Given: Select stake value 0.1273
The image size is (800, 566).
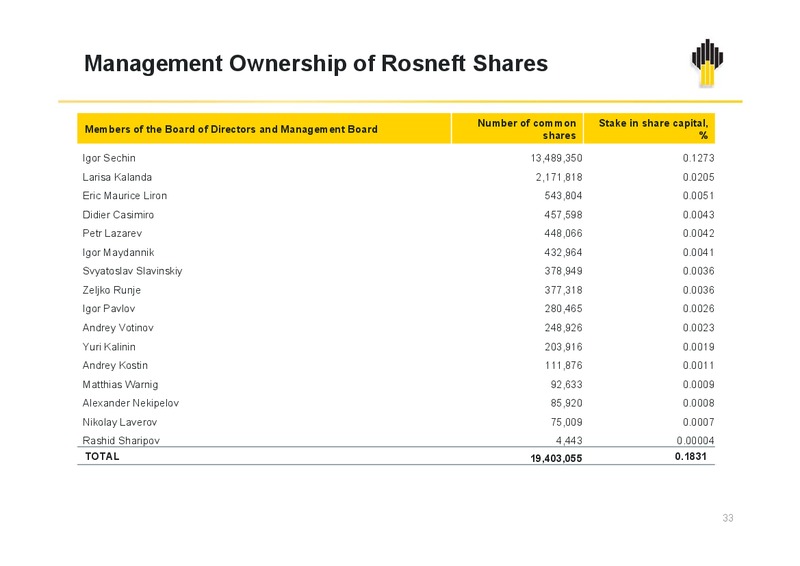Looking at the screenshot, I should (x=698, y=158).
